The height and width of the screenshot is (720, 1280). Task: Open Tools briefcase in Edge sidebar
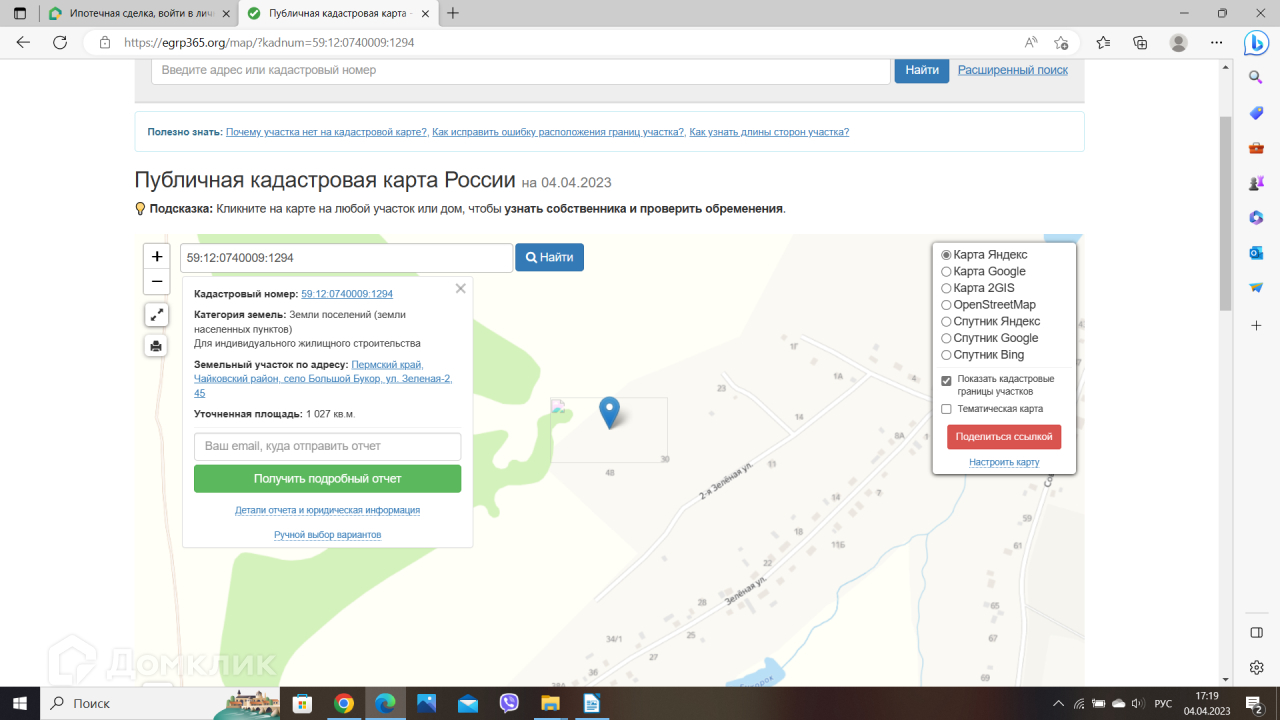[x=1256, y=149]
